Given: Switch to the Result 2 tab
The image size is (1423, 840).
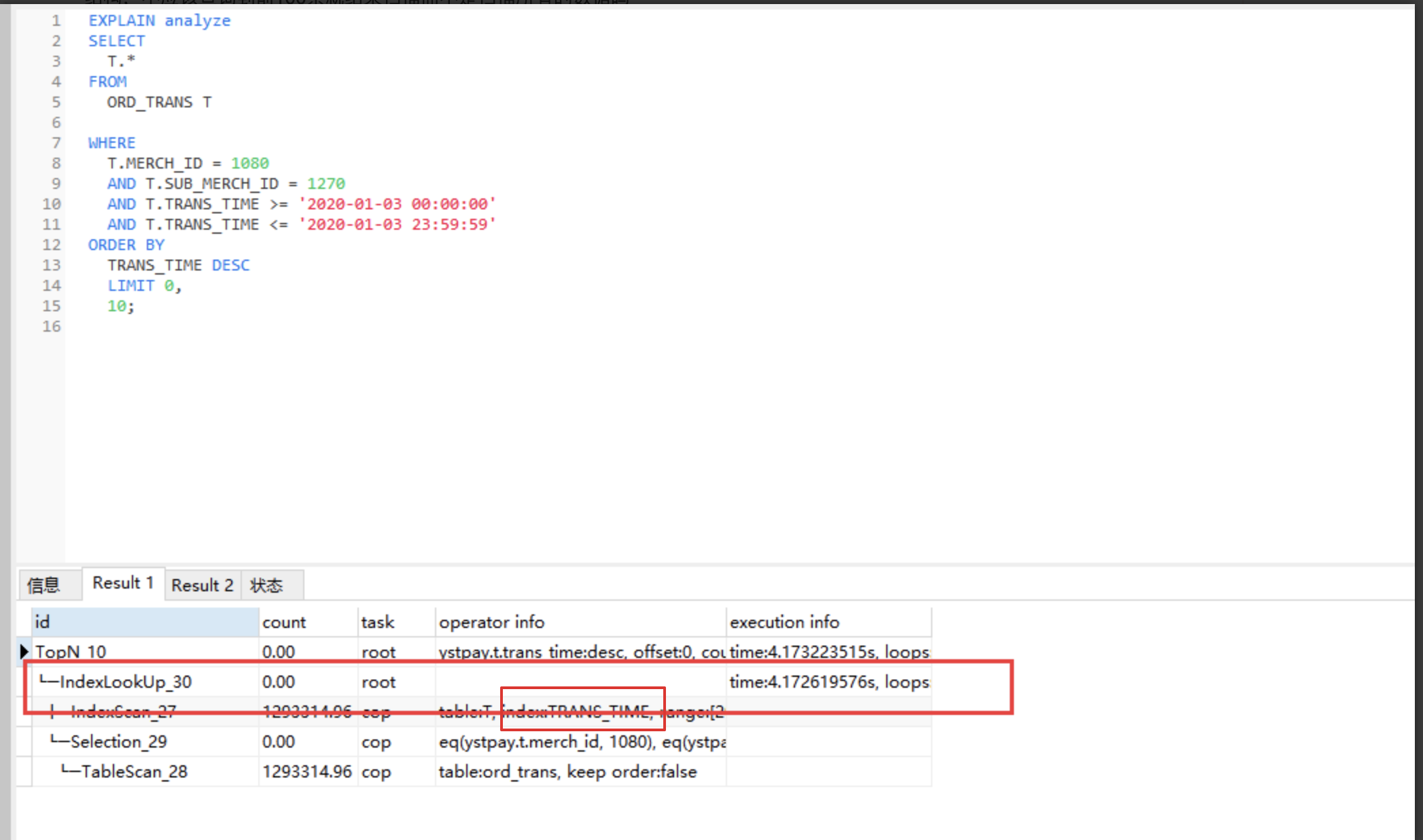Looking at the screenshot, I should [x=202, y=585].
